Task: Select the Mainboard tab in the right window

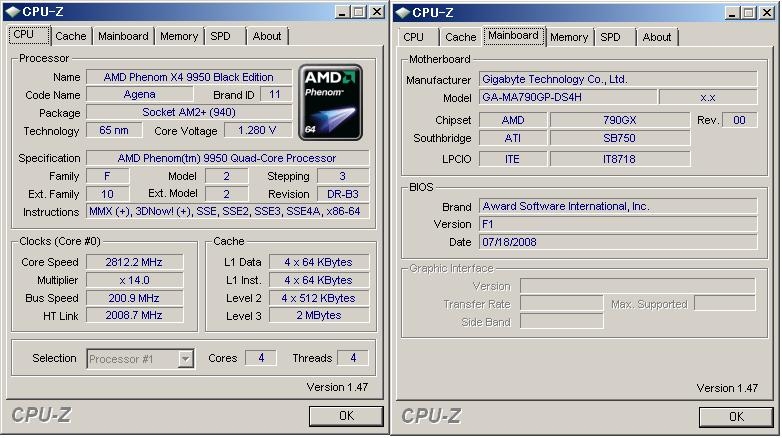Action: pos(514,36)
